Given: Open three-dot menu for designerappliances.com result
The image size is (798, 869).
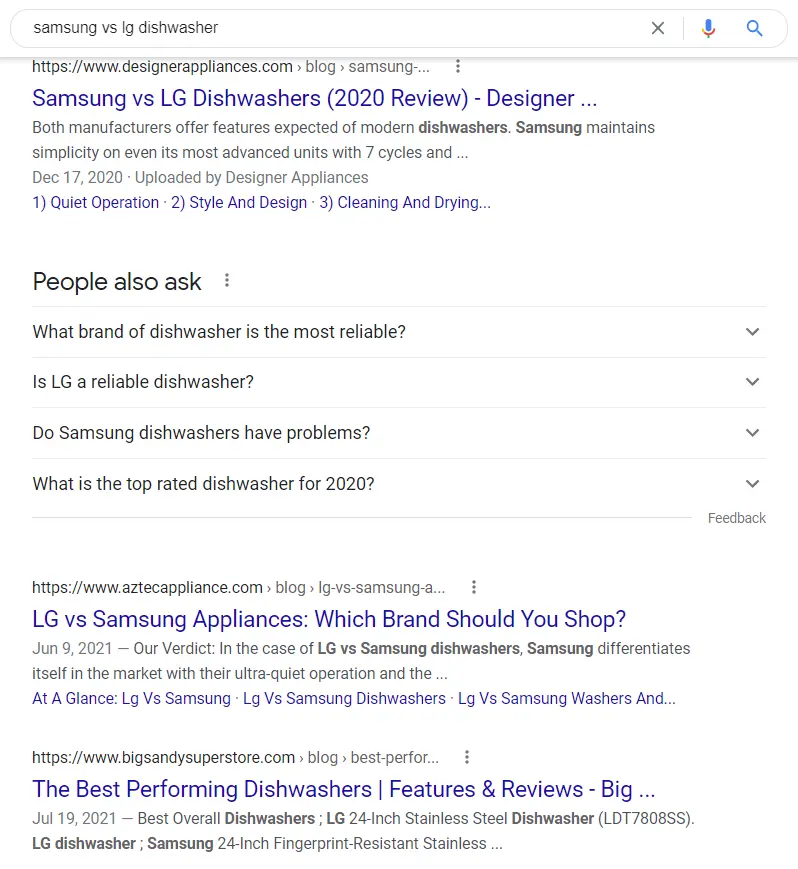Looking at the screenshot, I should (x=458, y=67).
